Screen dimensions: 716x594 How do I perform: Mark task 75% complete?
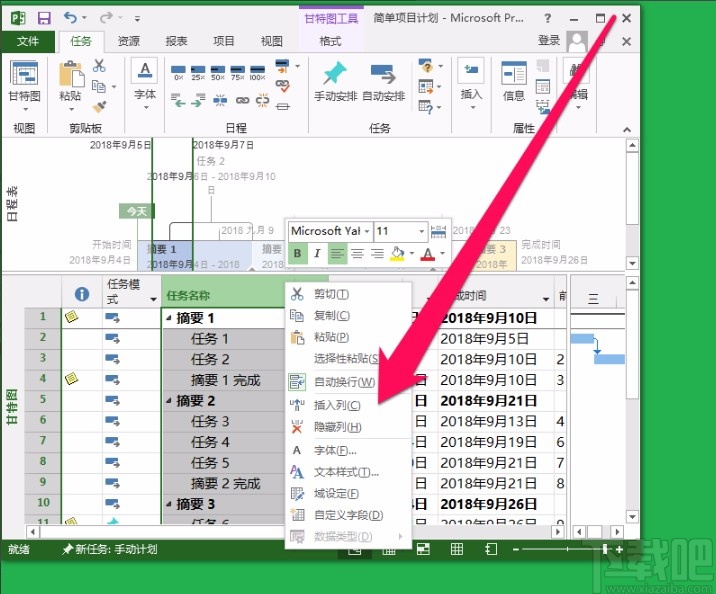coord(237,73)
